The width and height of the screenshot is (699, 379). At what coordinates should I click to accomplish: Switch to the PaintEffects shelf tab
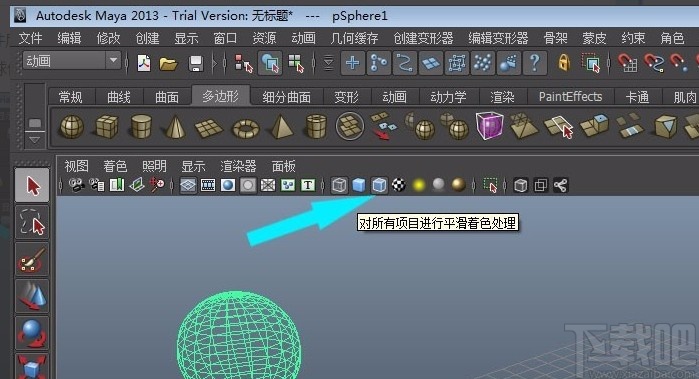click(570, 97)
